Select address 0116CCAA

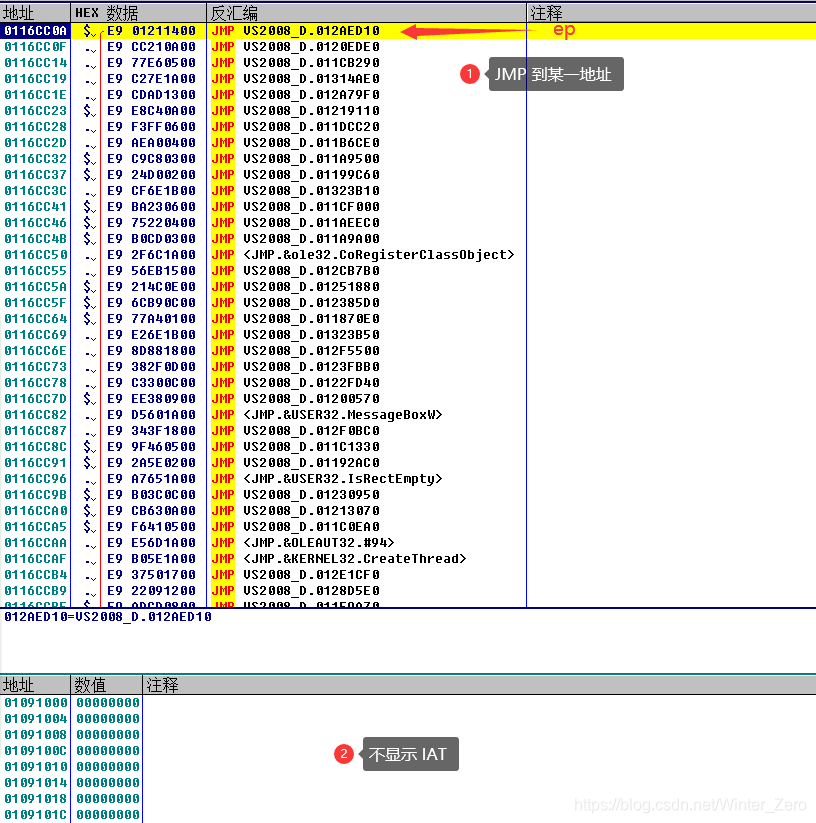coord(36,543)
